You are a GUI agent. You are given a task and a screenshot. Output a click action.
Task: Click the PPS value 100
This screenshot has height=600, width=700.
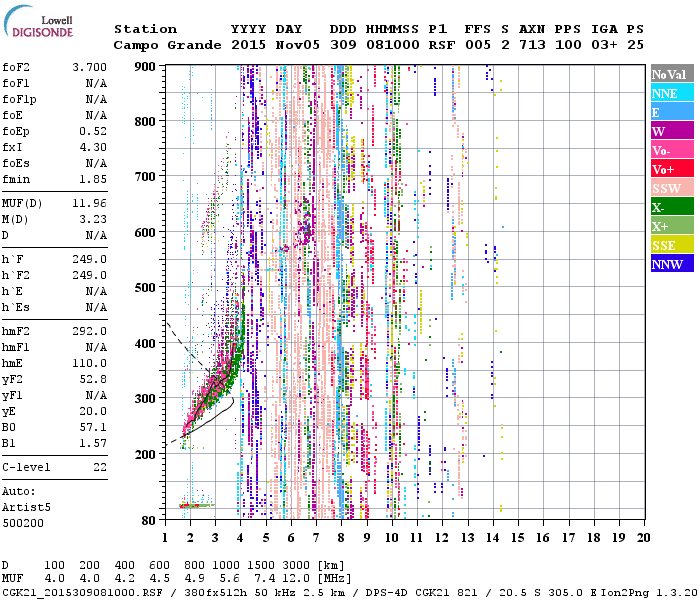point(568,45)
